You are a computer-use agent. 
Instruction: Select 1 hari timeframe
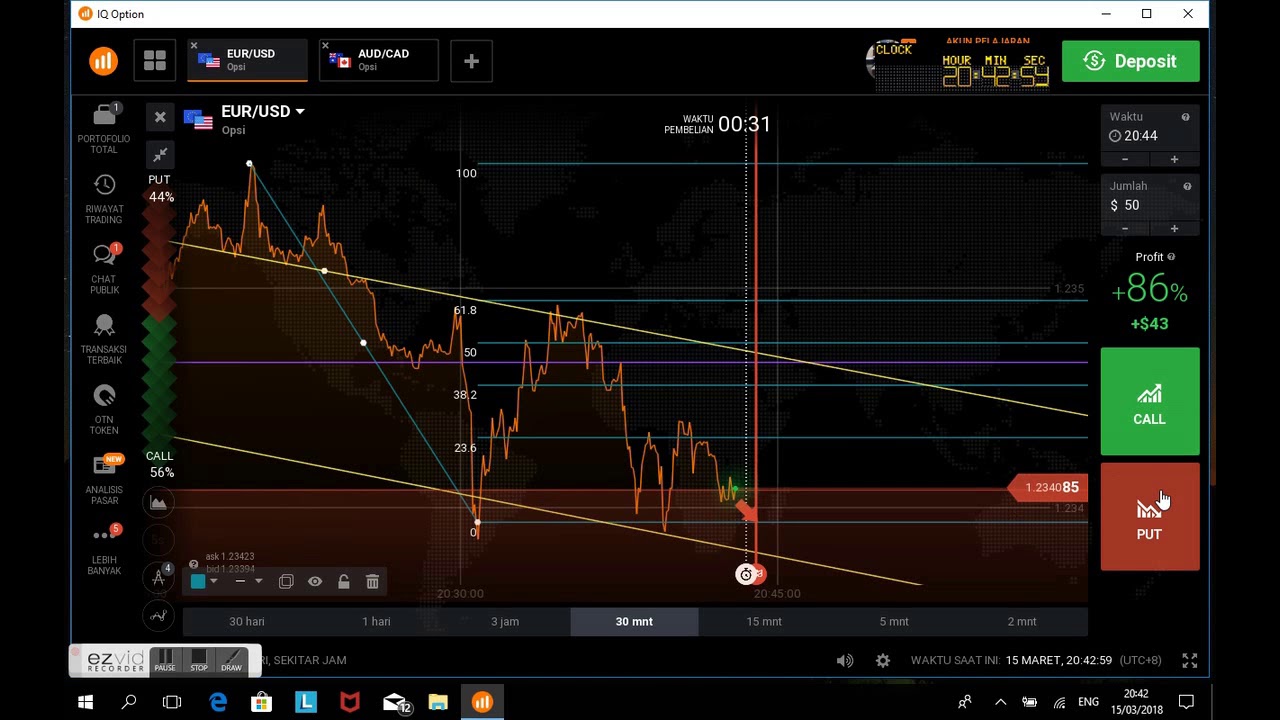click(376, 621)
